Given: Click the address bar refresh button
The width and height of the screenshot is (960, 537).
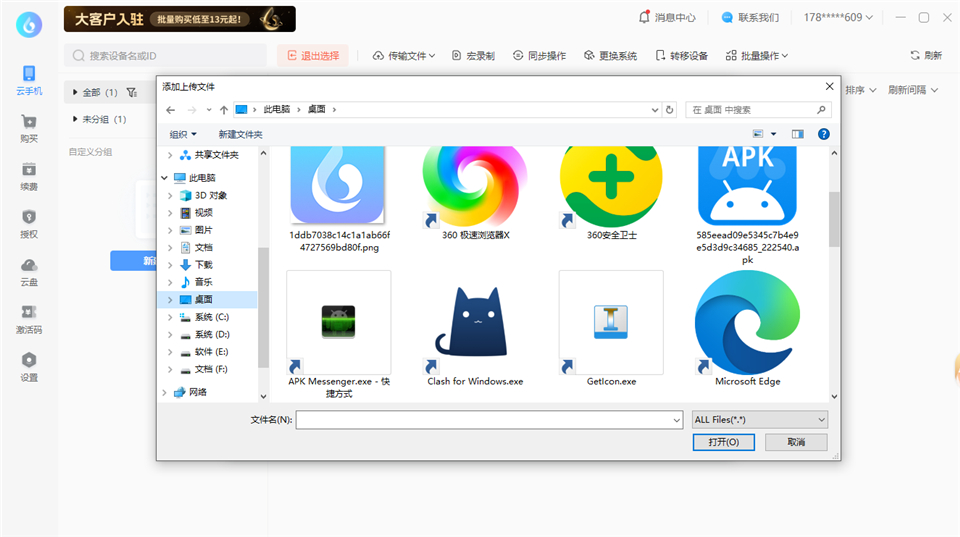Looking at the screenshot, I should 669,110.
